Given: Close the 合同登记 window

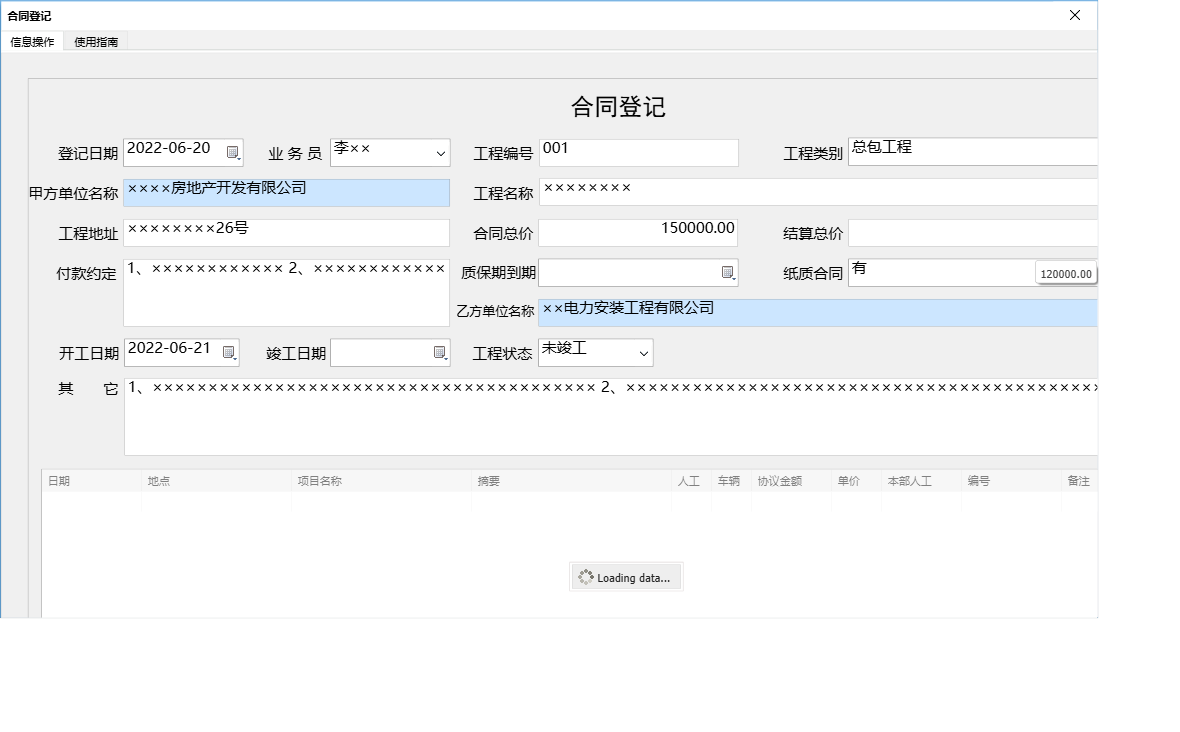Looking at the screenshot, I should (x=1074, y=15).
